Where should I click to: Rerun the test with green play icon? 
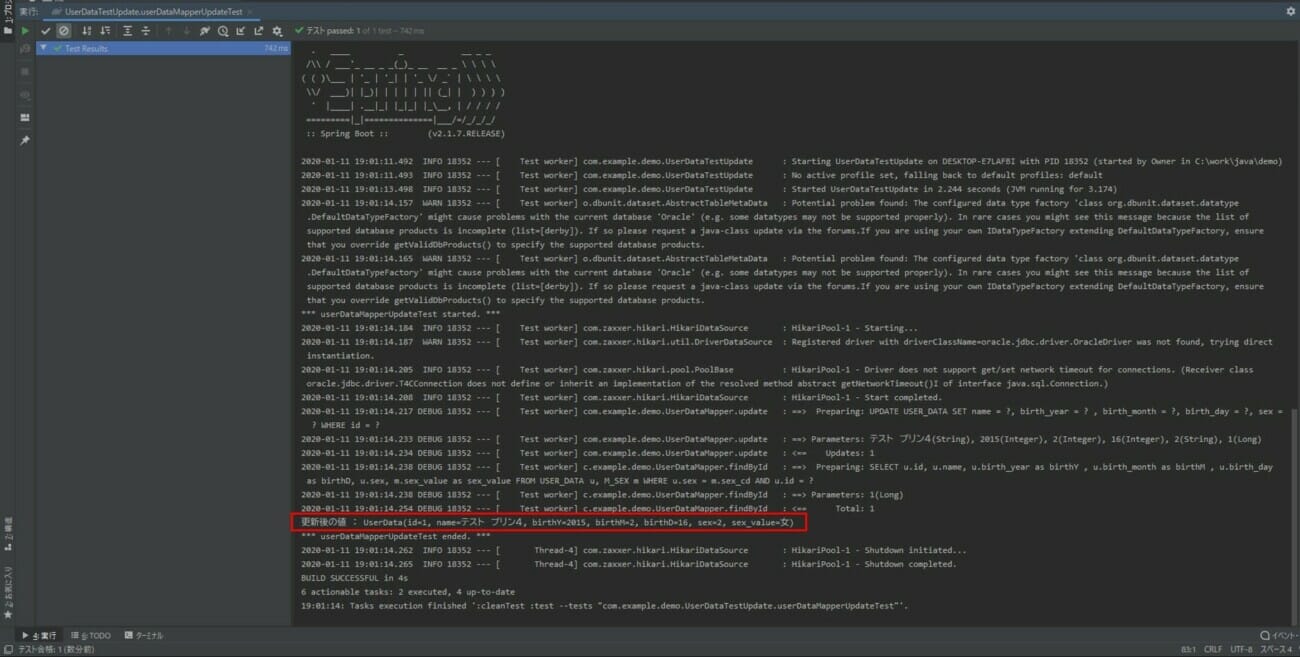click(x=25, y=31)
